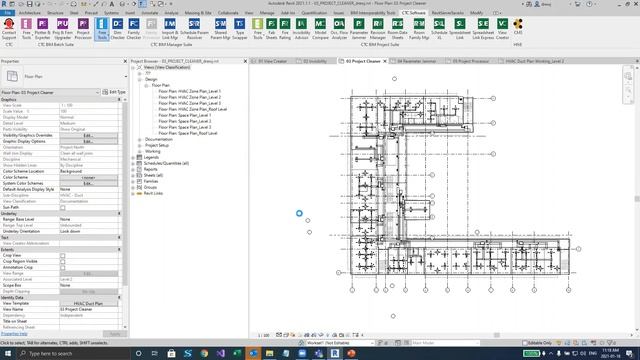Switch to Systems ribbon tab
640x360 pixels.
click(x=111, y=13)
